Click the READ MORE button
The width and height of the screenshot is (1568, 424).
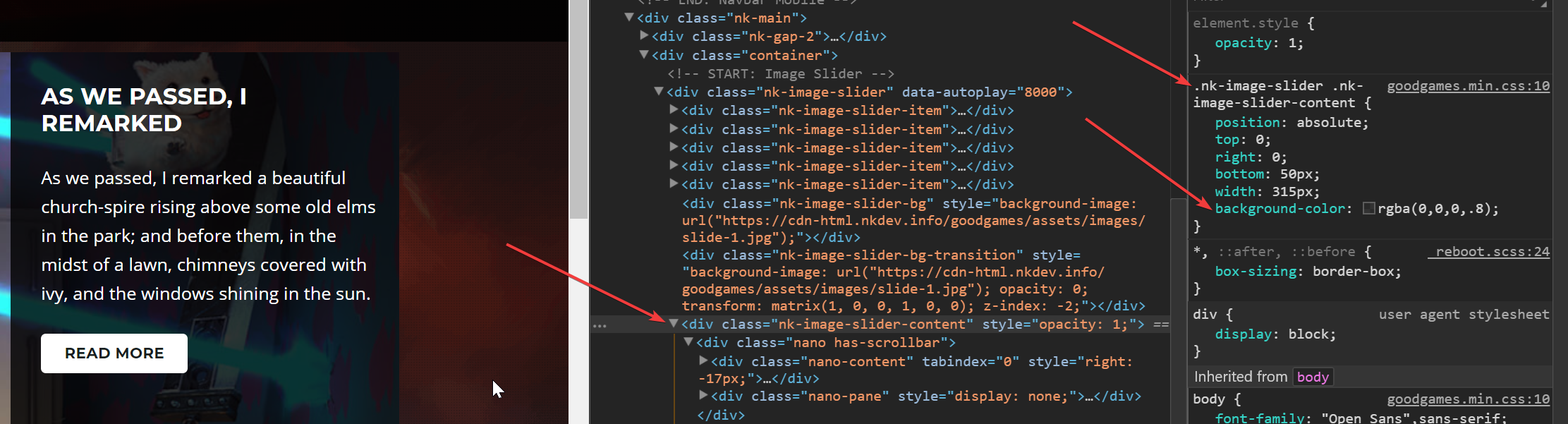click(x=114, y=353)
